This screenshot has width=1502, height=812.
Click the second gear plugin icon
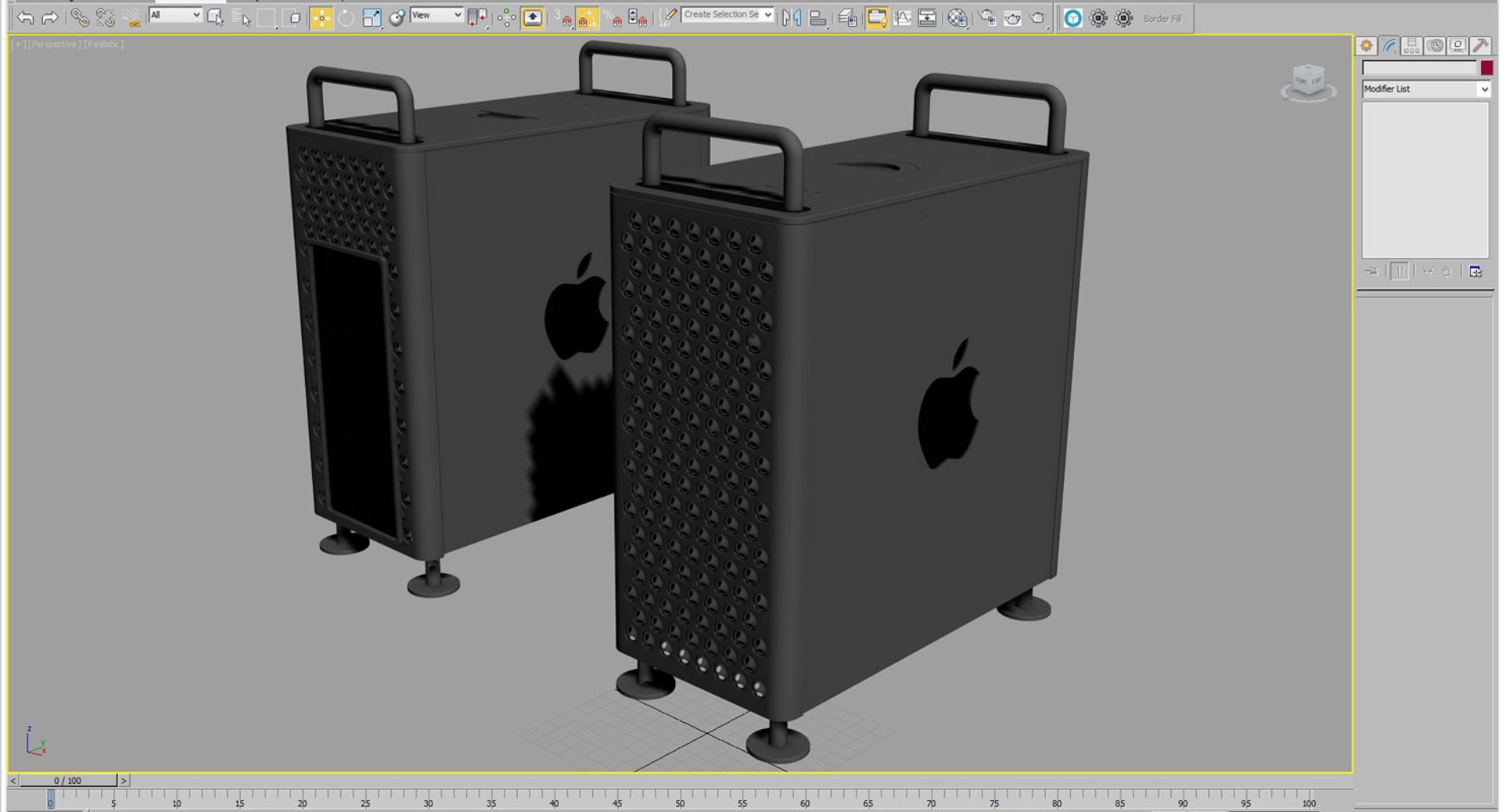pyautogui.click(x=1123, y=18)
